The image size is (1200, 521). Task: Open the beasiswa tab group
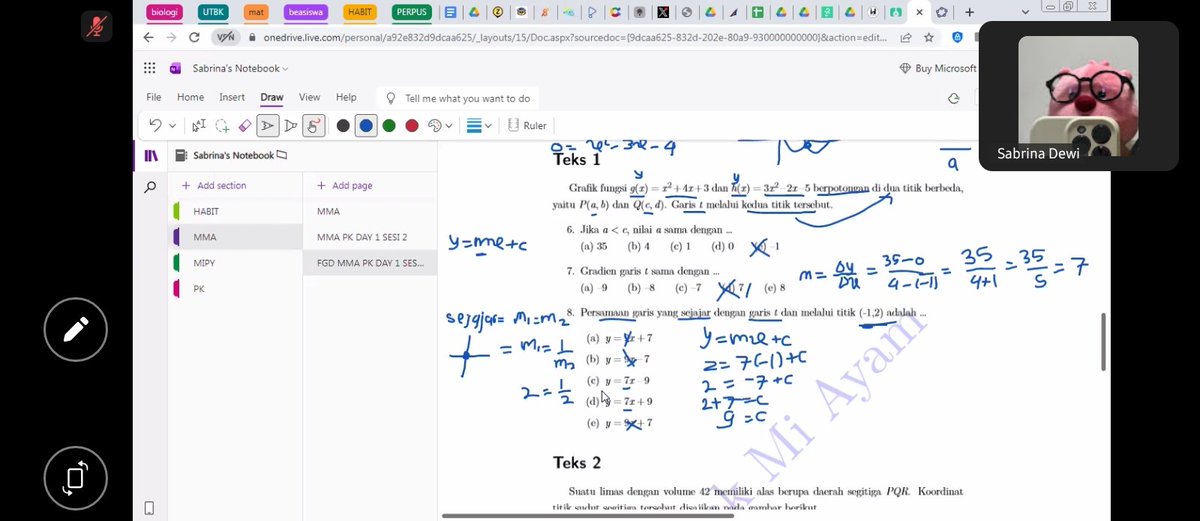point(305,13)
